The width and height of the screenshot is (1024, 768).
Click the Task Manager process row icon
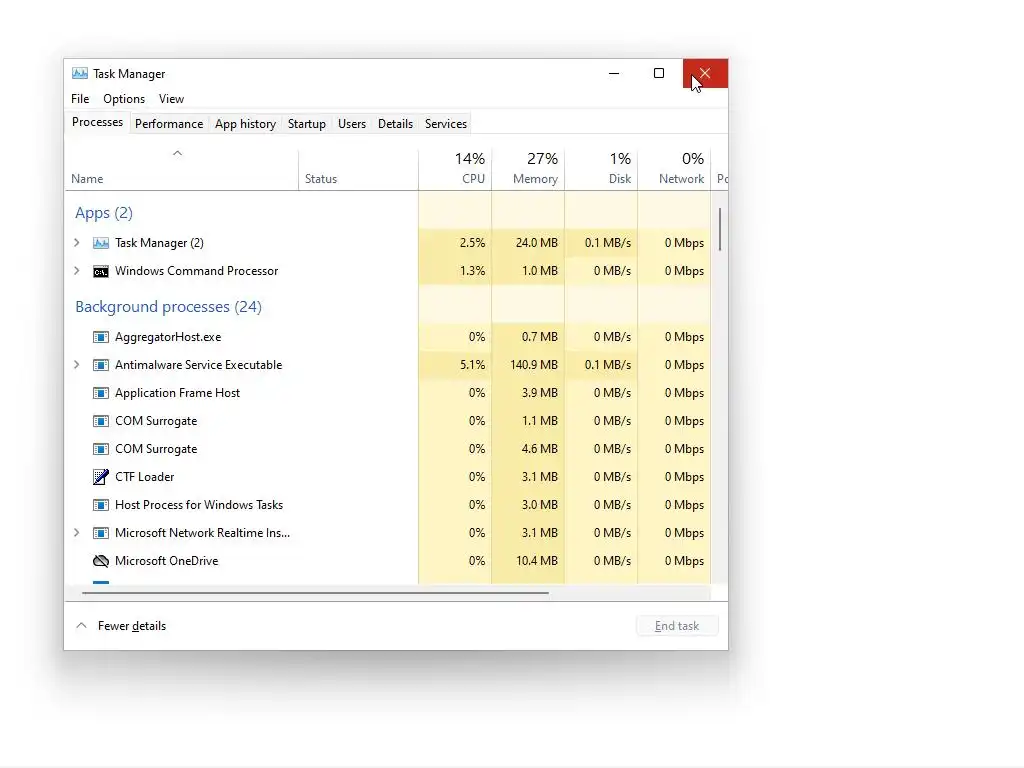tap(101, 243)
